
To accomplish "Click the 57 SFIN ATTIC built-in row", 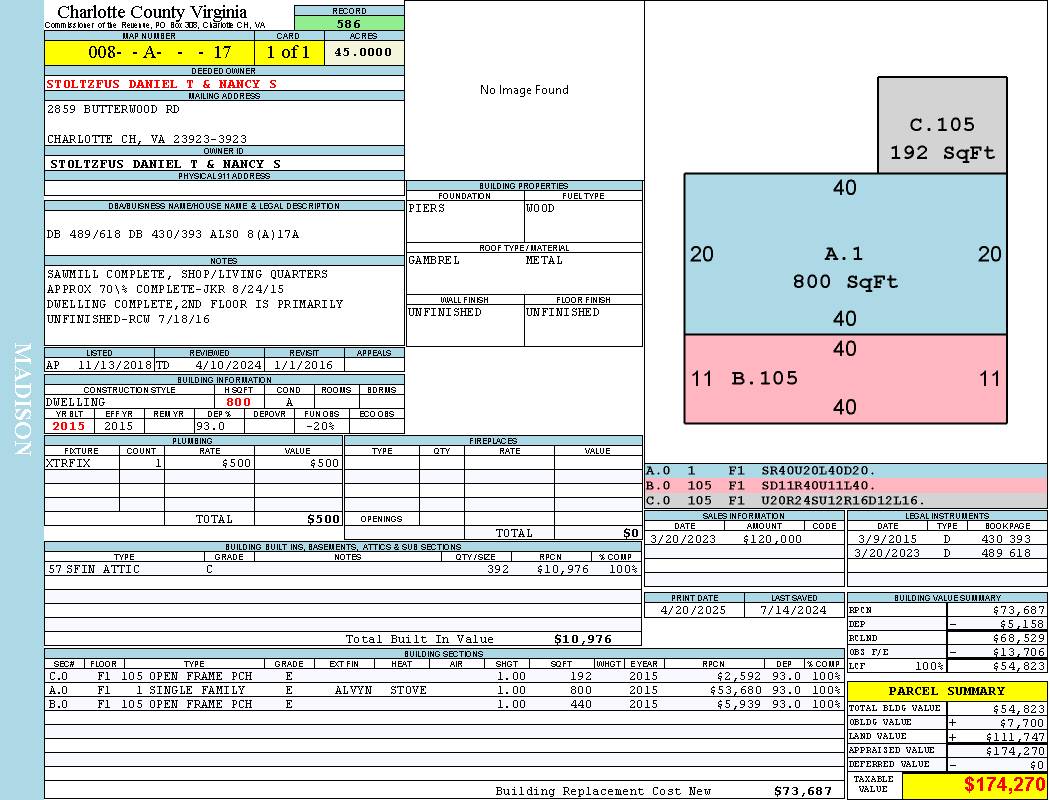I will (343, 569).
